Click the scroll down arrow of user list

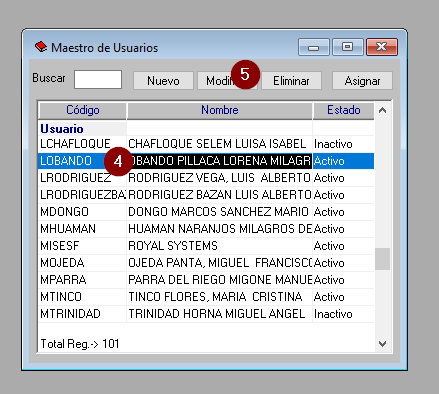pyautogui.click(x=382, y=343)
